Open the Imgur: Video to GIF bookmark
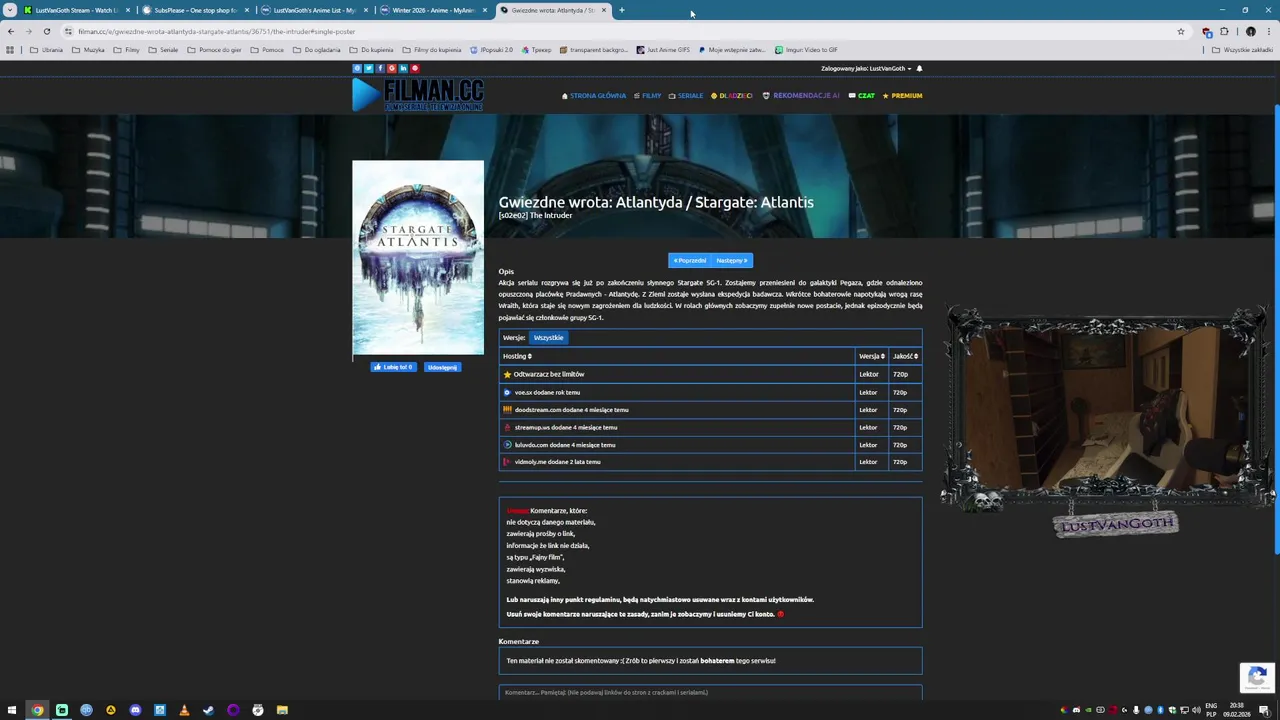Screen dimensions: 1280x720 pyautogui.click(x=806, y=50)
